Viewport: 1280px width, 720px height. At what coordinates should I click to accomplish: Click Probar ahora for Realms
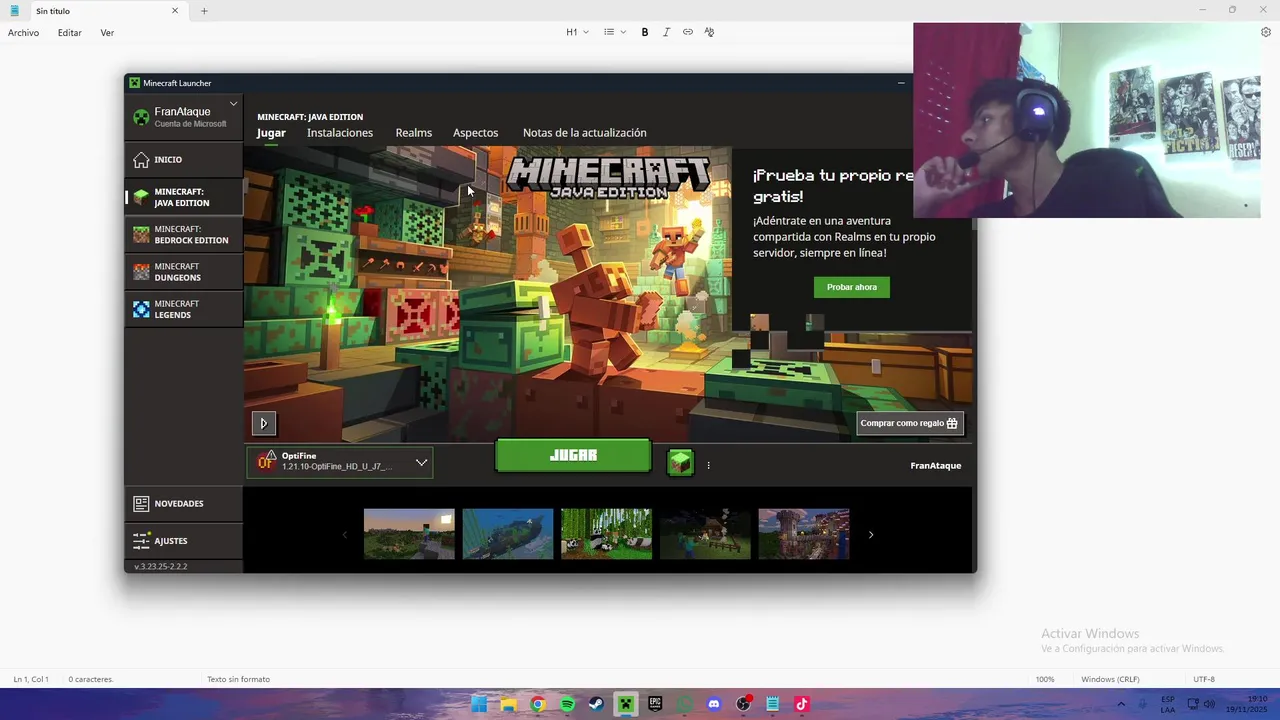tap(852, 287)
